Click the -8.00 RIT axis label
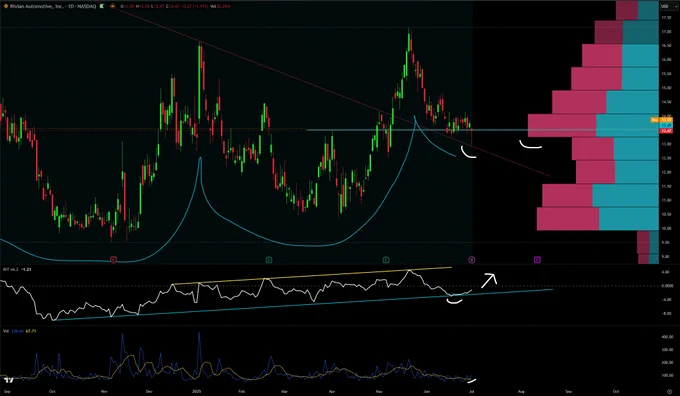 point(666,313)
